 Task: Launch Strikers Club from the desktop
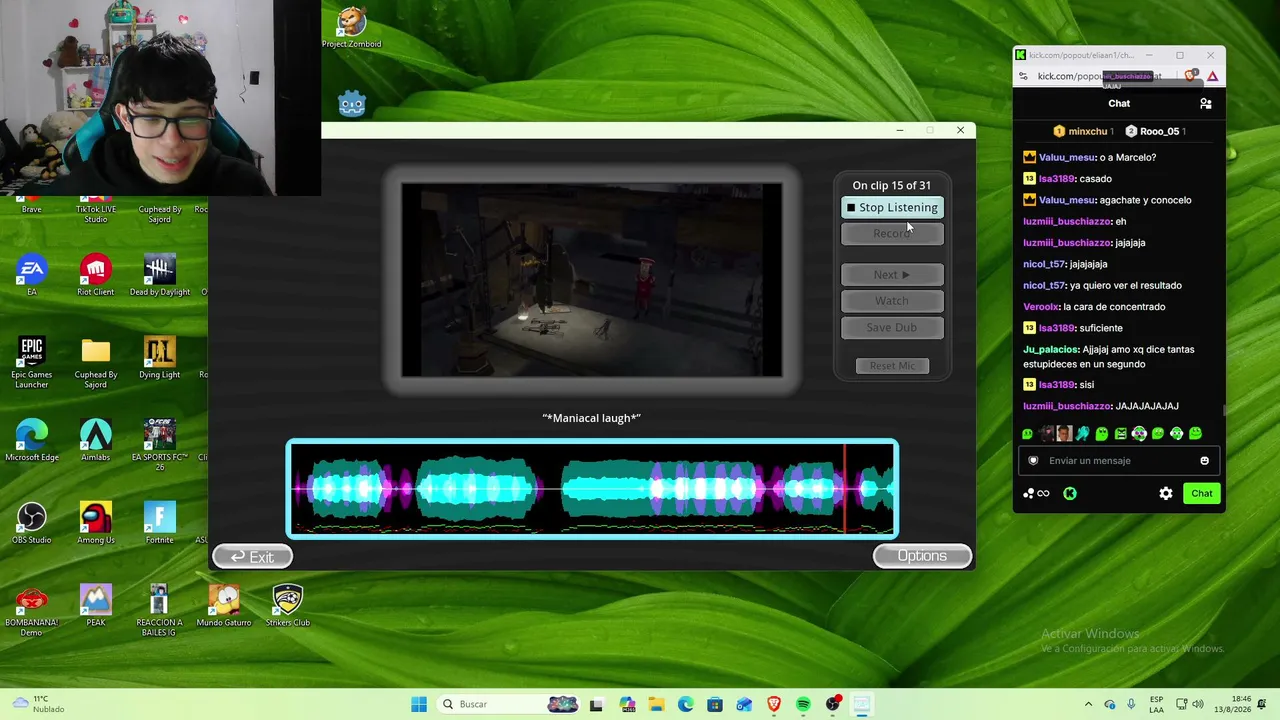[287, 606]
